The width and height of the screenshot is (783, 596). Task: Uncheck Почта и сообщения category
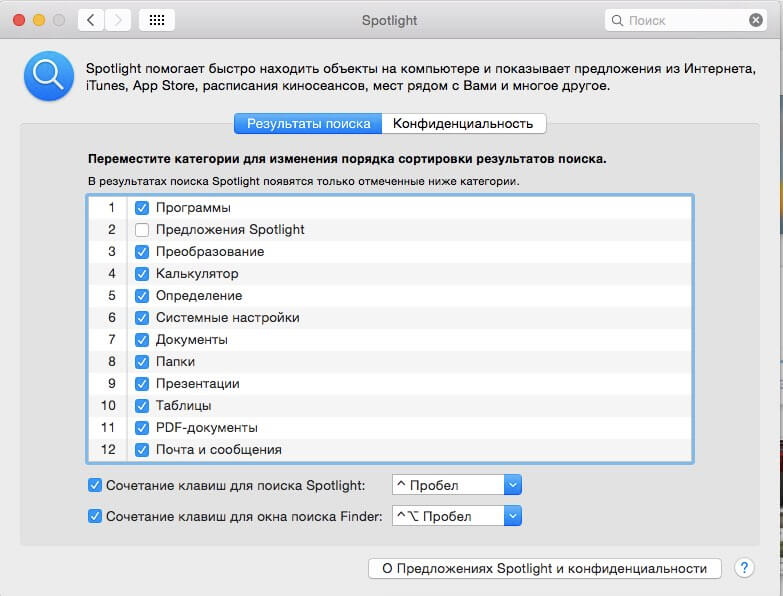click(142, 450)
